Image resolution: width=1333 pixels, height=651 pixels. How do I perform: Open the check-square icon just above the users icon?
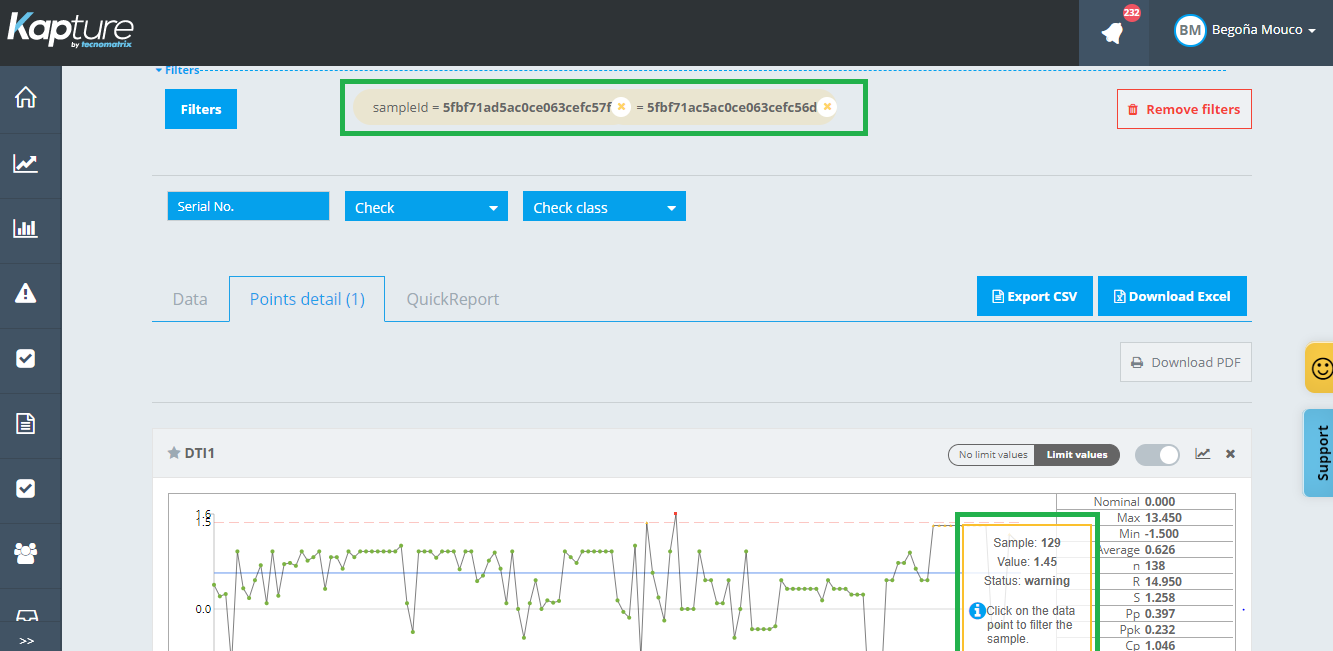click(26, 488)
